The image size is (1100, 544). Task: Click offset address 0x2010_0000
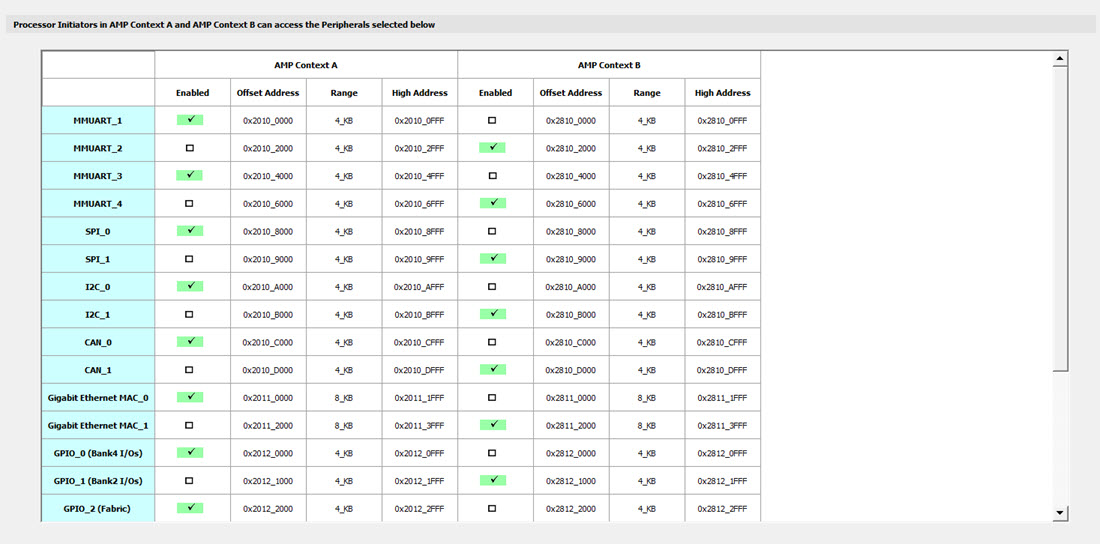click(268, 121)
